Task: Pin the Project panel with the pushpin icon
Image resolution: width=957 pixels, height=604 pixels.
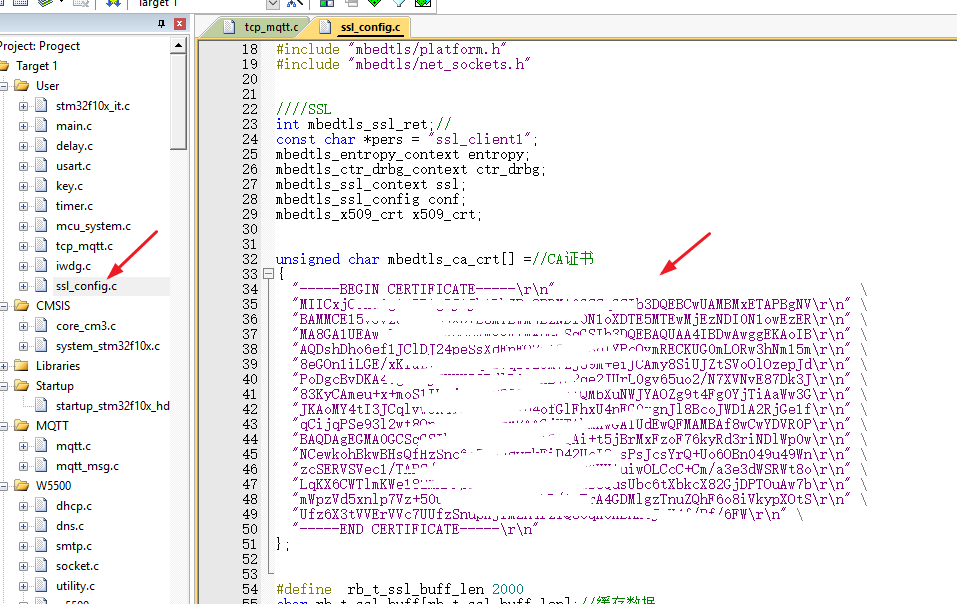Action: pos(162,24)
